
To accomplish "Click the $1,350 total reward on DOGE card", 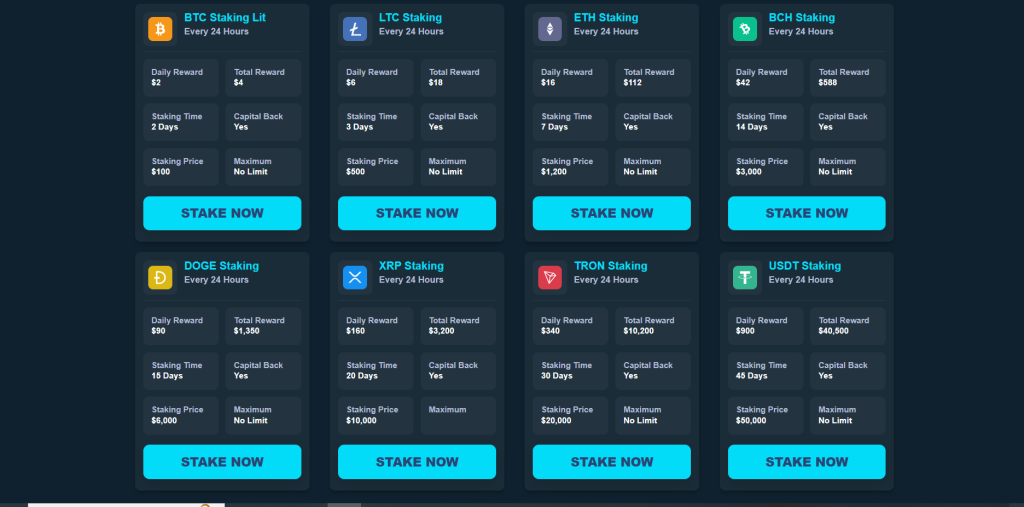I will [247, 331].
